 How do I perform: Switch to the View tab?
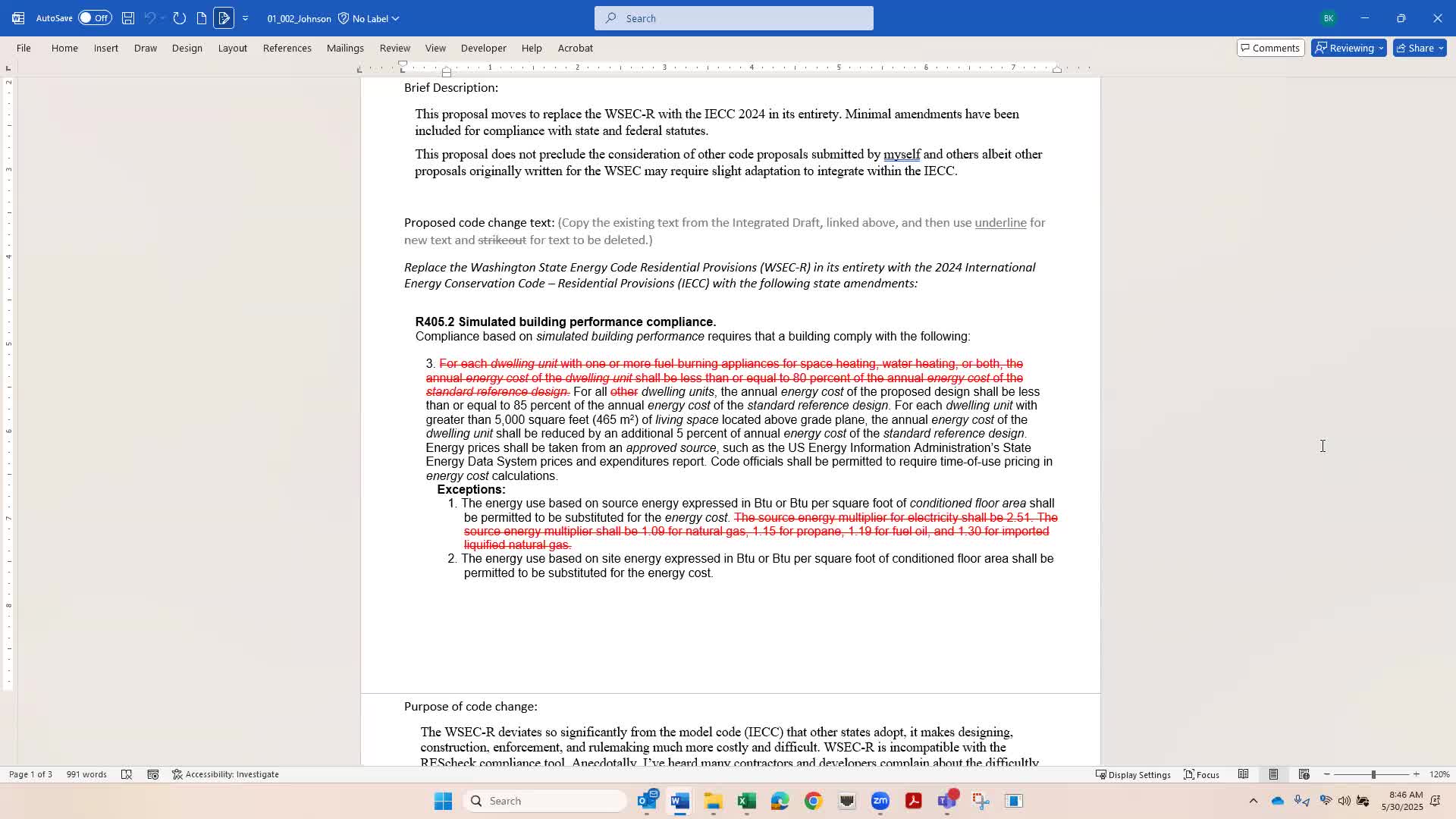pos(435,48)
